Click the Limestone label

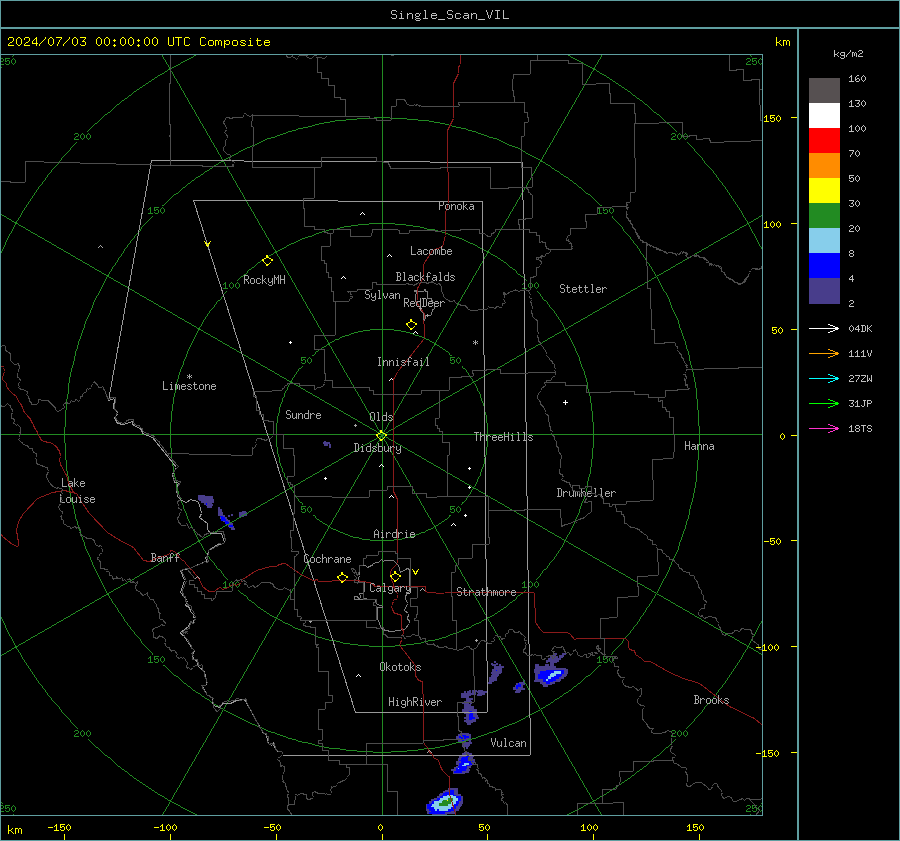click(x=189, y=386)
